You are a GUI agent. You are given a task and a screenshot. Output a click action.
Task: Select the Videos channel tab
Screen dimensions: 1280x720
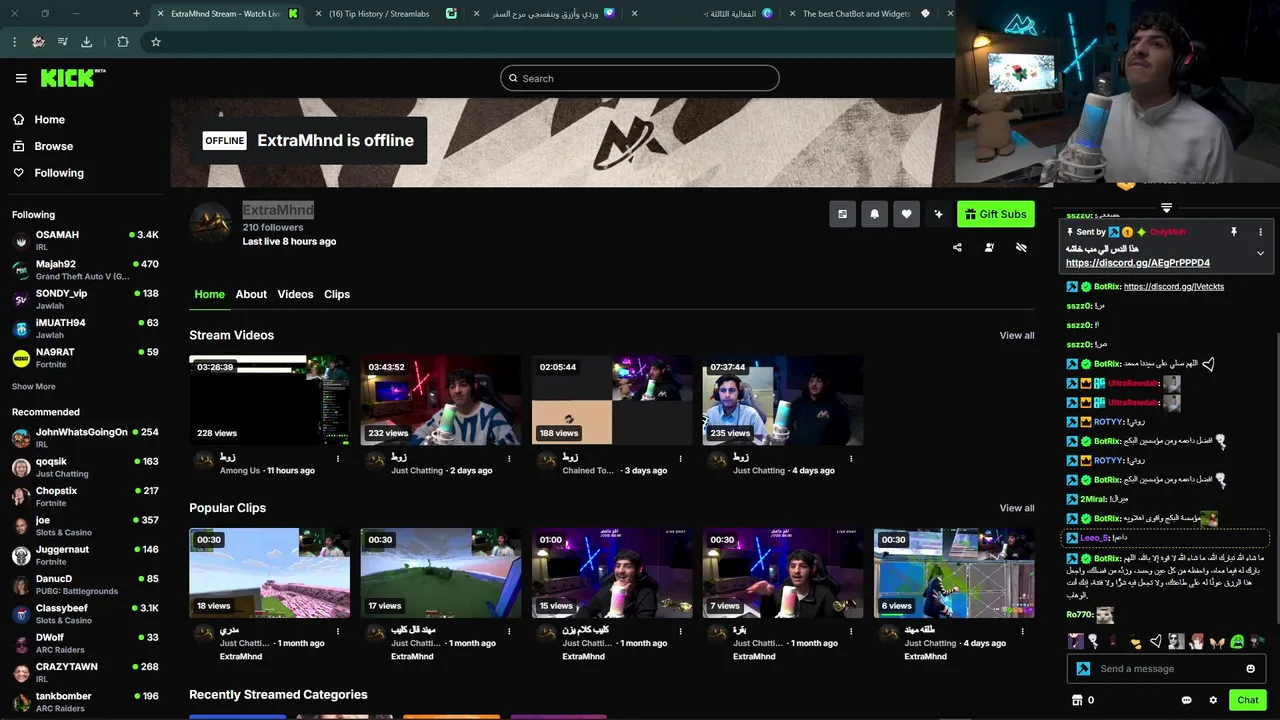pyautogui.click(x=295, y=294)
